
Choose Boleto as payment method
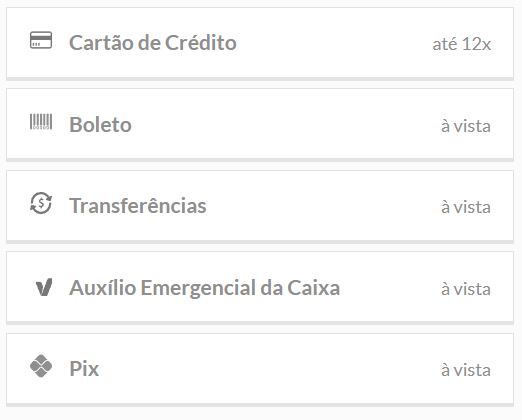tap(260, 124)
